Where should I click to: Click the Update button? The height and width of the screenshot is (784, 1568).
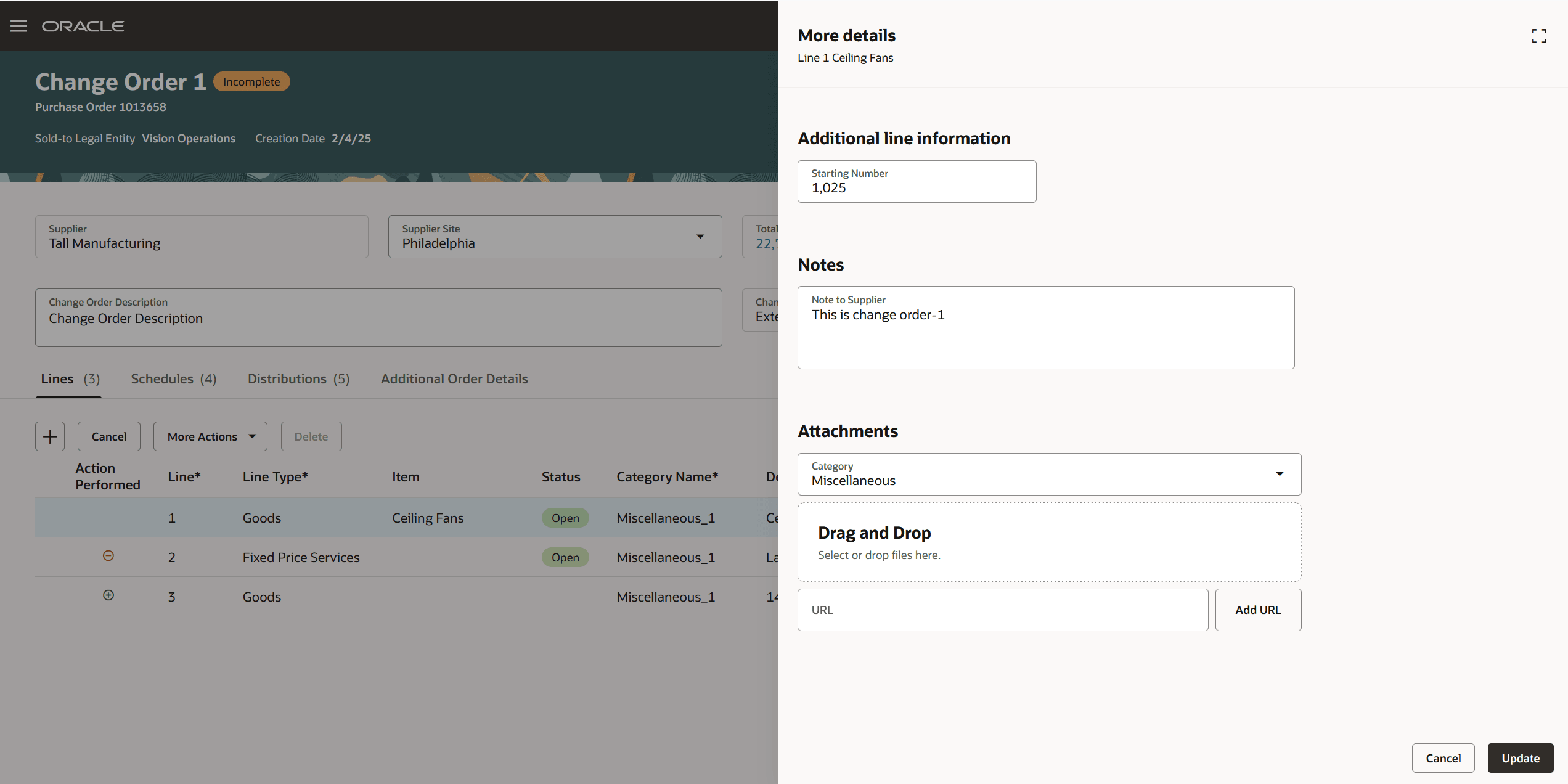[x=1520, y=758]
